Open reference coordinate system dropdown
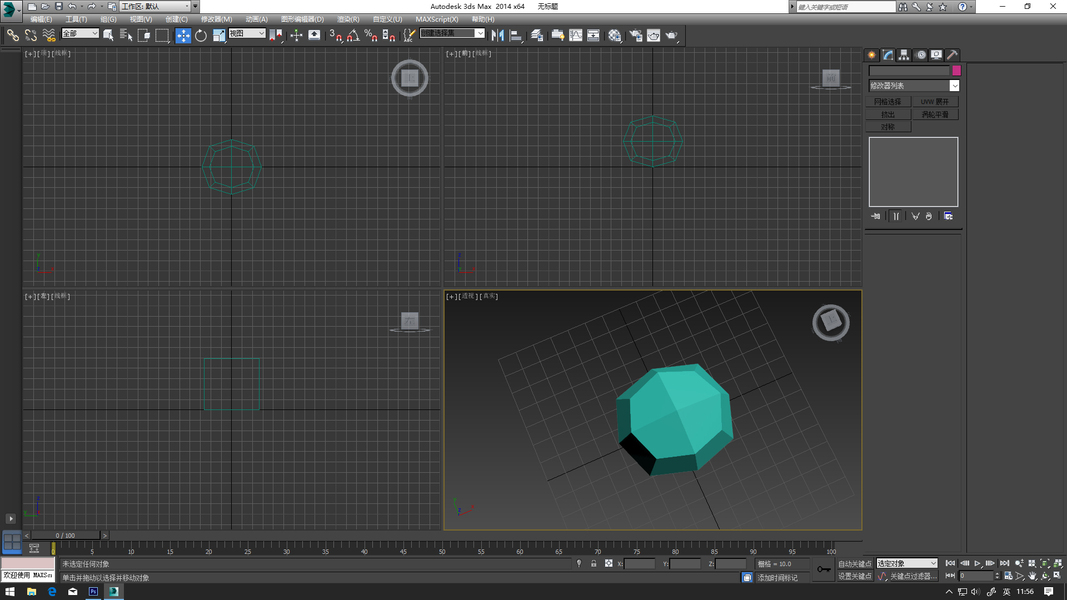 (x=246, y=33)
